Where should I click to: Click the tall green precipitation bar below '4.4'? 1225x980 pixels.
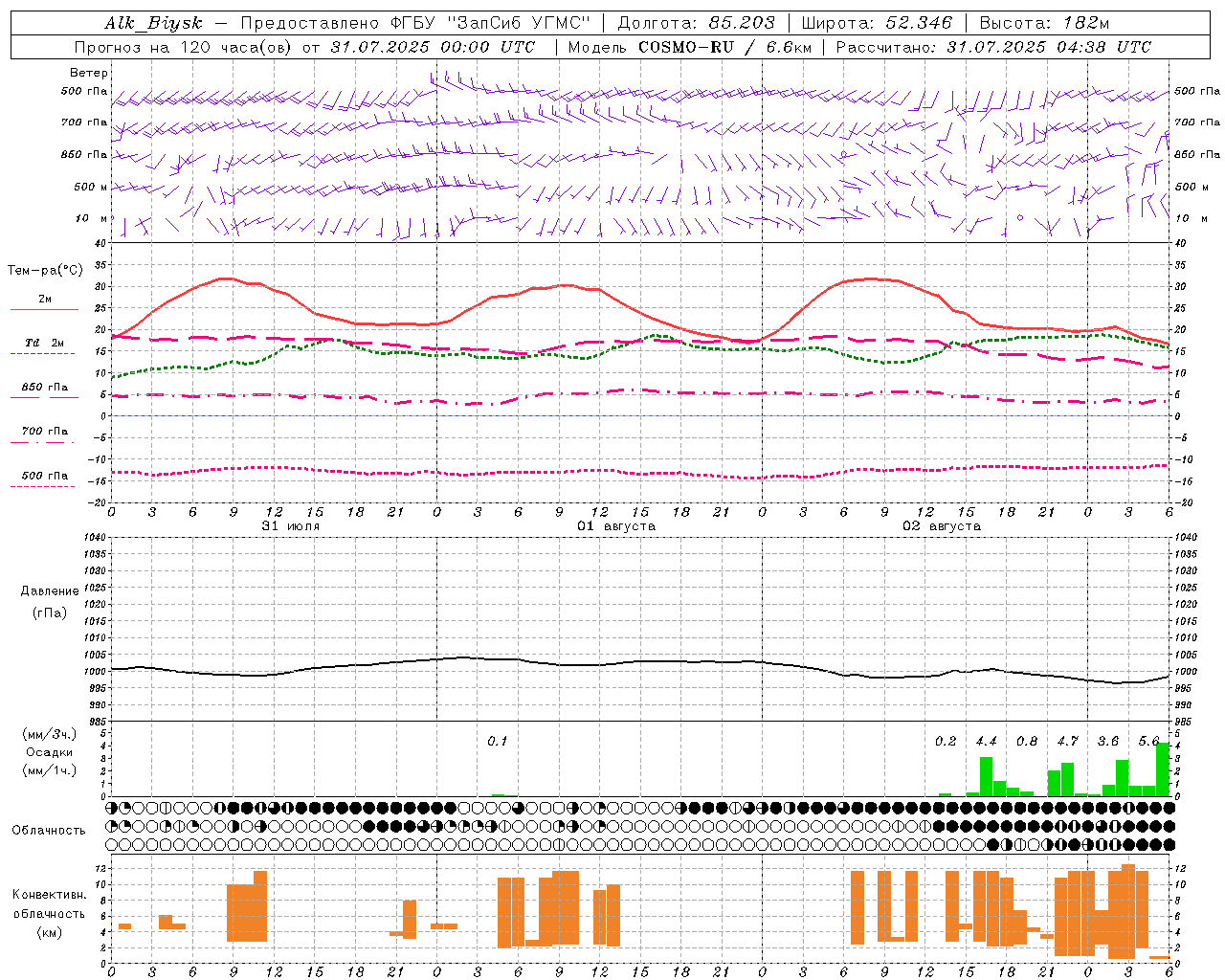986,776
